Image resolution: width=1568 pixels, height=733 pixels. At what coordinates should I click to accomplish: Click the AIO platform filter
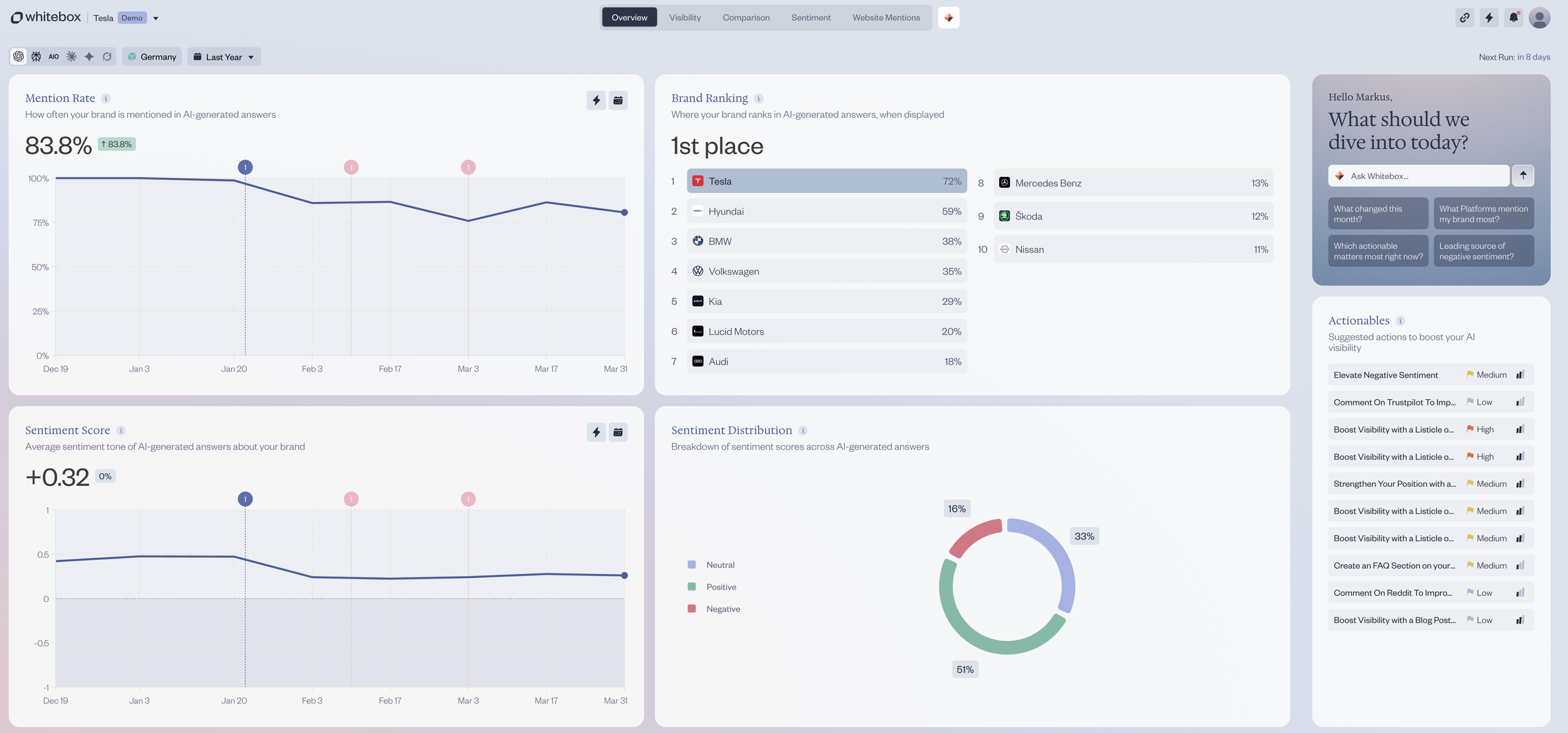point(53,56)
